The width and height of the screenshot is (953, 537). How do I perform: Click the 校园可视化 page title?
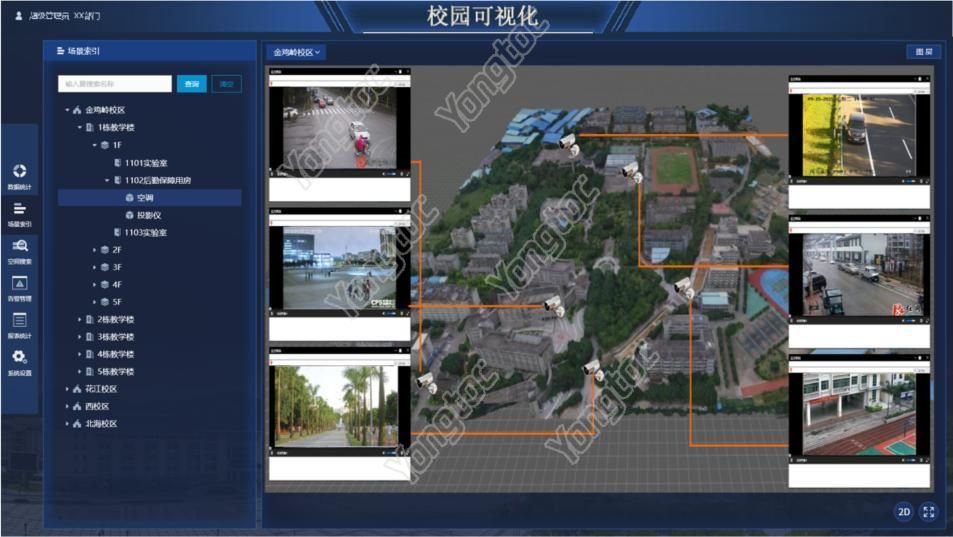pos(483,16)
